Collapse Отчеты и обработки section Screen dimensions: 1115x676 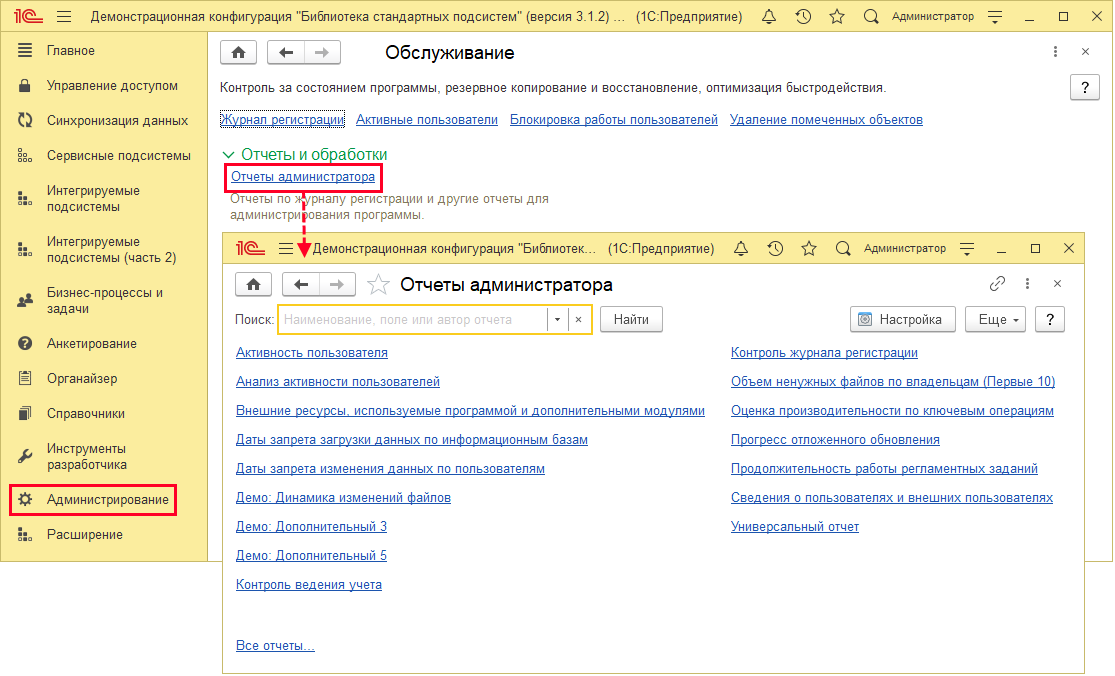pyautogui.click(x=228, y=154)
